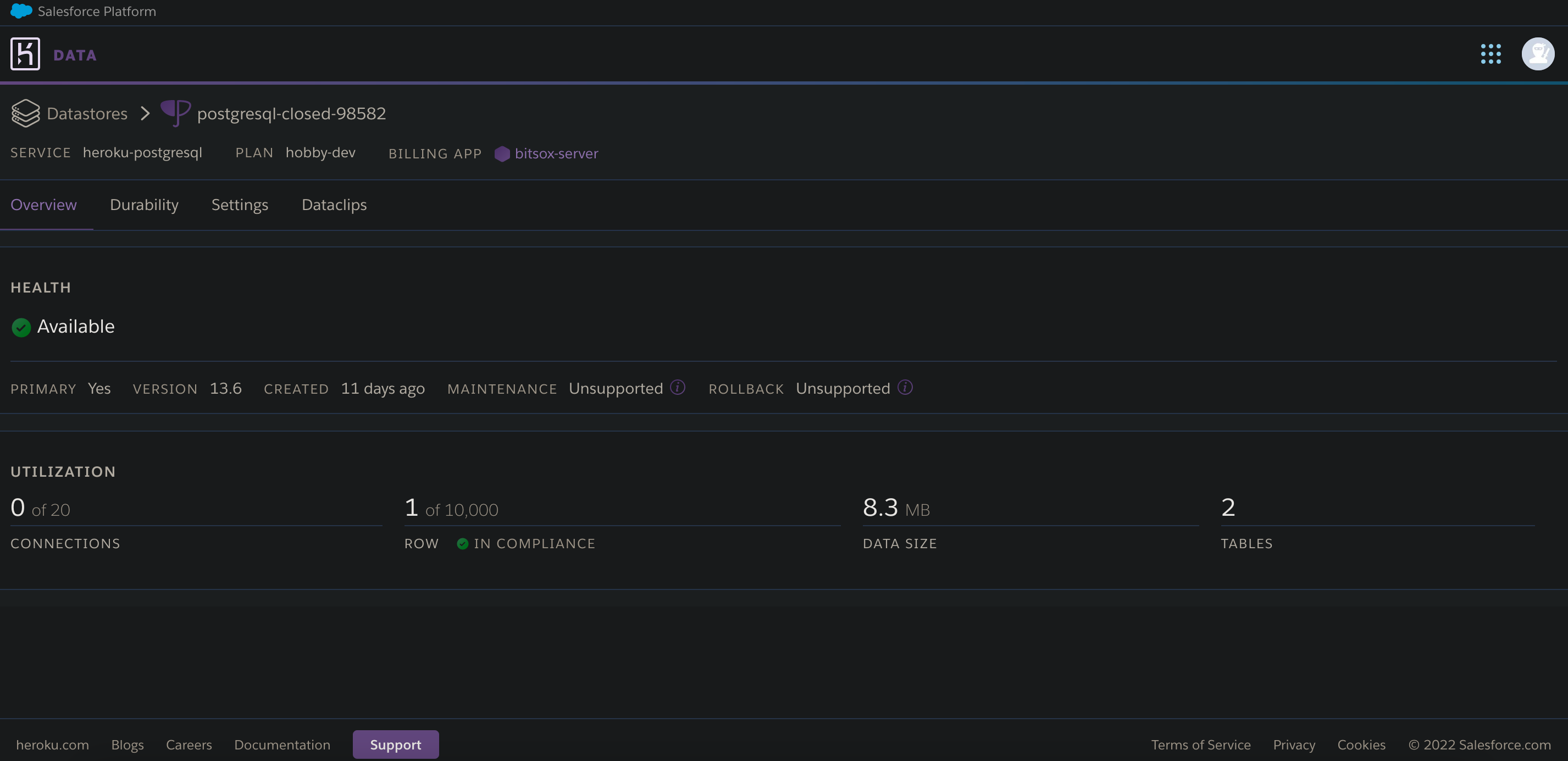
Task: Open the Documentation footer link
Action: [282, 745]
